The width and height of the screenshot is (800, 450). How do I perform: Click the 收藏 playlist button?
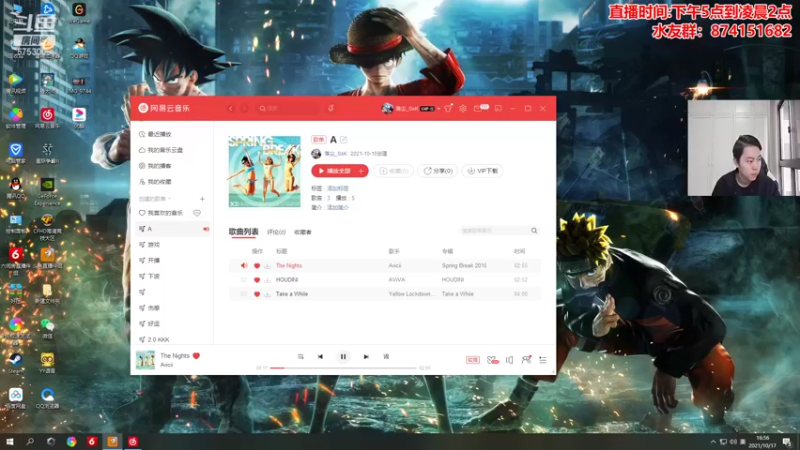tap(393, 171)
